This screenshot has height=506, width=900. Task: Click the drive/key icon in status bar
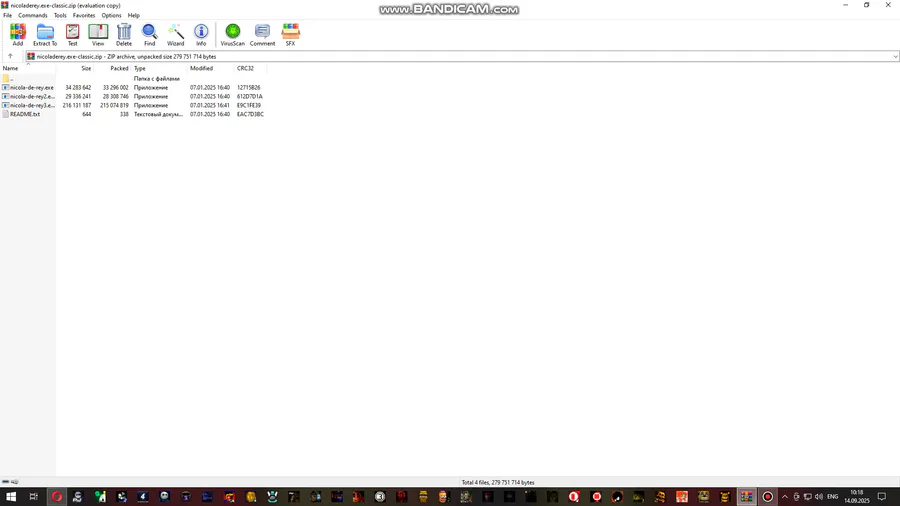pos(10,482)
